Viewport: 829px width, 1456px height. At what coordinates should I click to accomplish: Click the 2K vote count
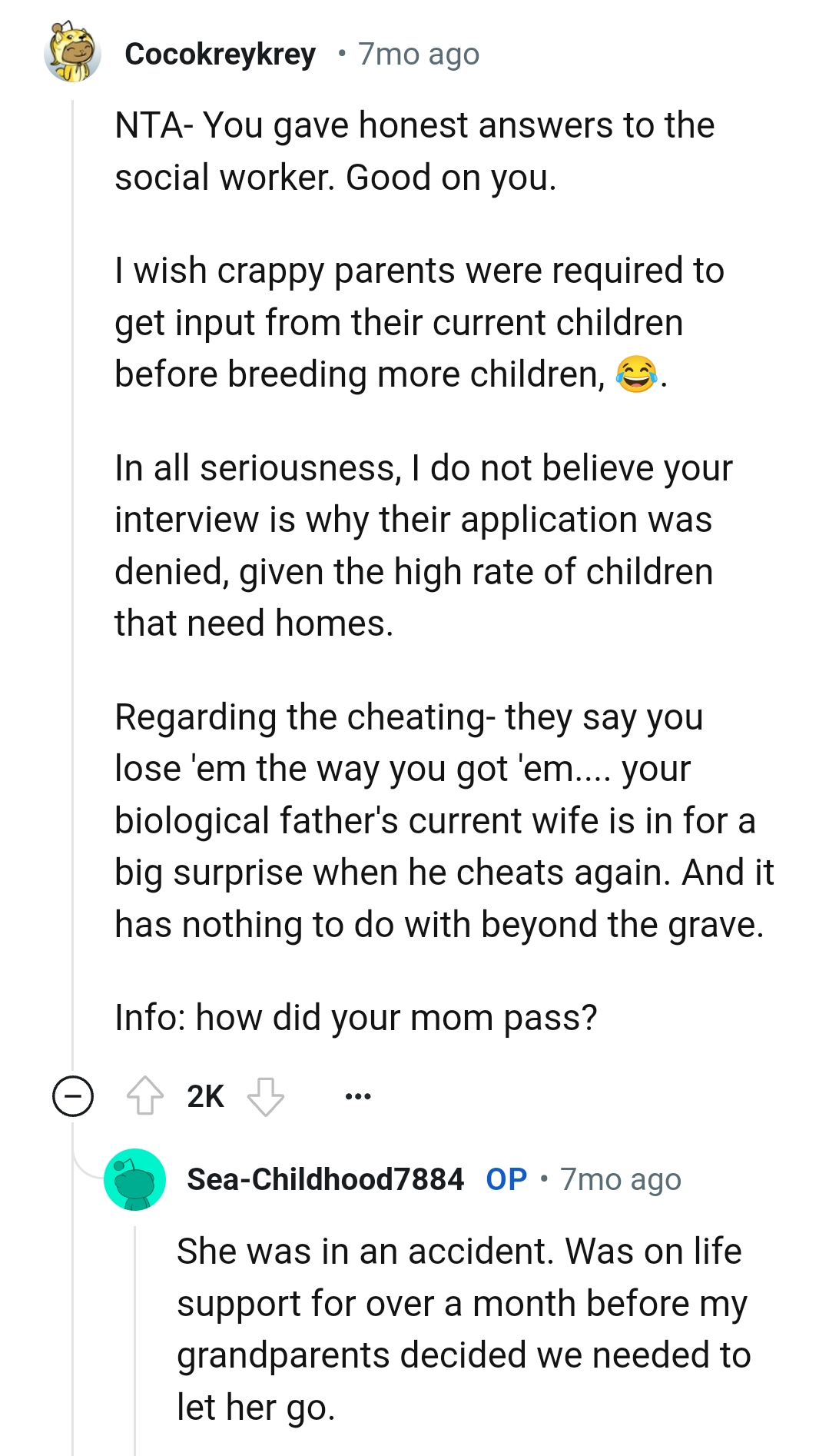pyautogui.click(x=205, y=1096)
